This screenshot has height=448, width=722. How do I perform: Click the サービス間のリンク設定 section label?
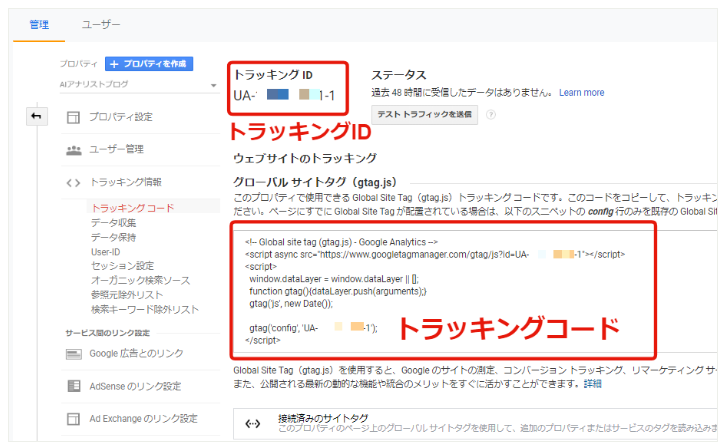(107, 333)
